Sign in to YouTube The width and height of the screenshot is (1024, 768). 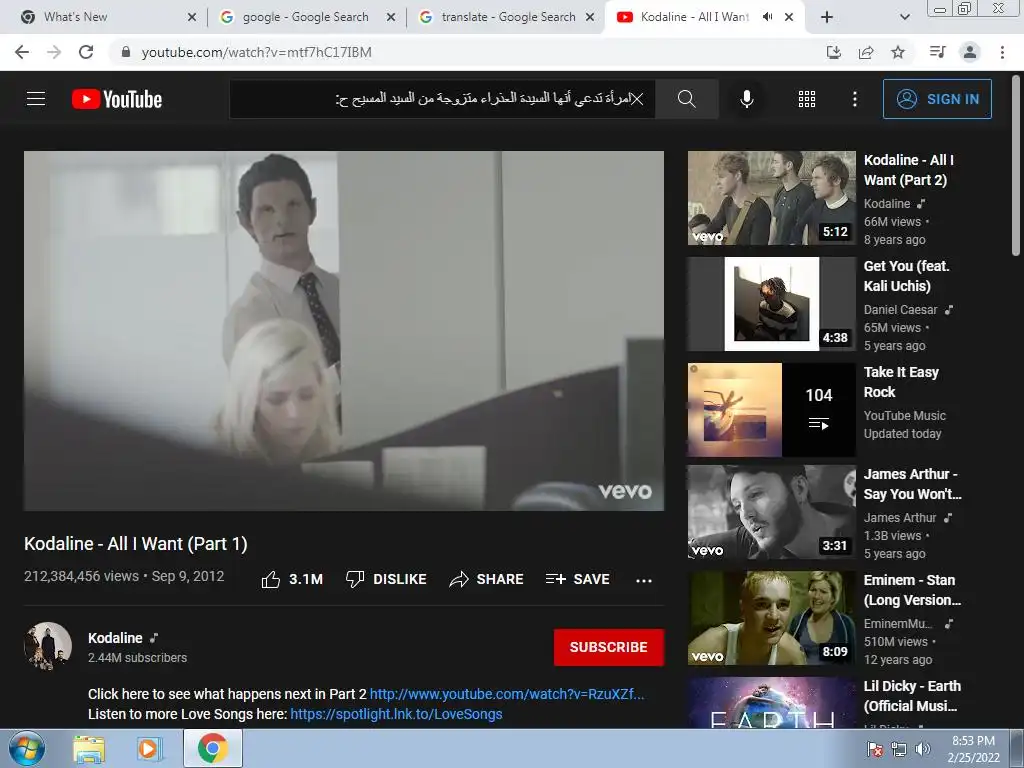[937, 99]
